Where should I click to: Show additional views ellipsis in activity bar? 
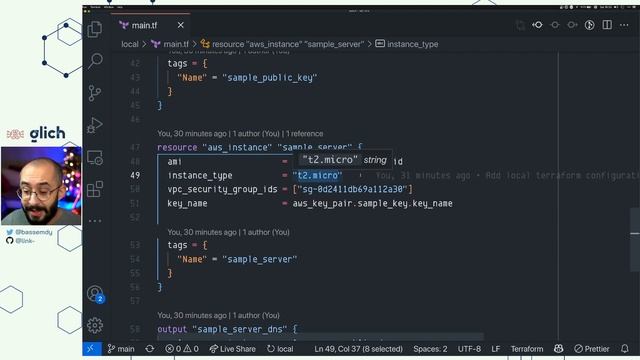click(x=95, y=221)
